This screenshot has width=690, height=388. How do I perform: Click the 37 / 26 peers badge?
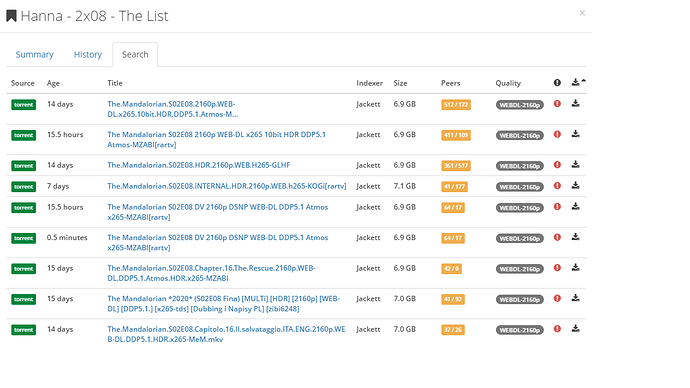(x=453, y=330)
